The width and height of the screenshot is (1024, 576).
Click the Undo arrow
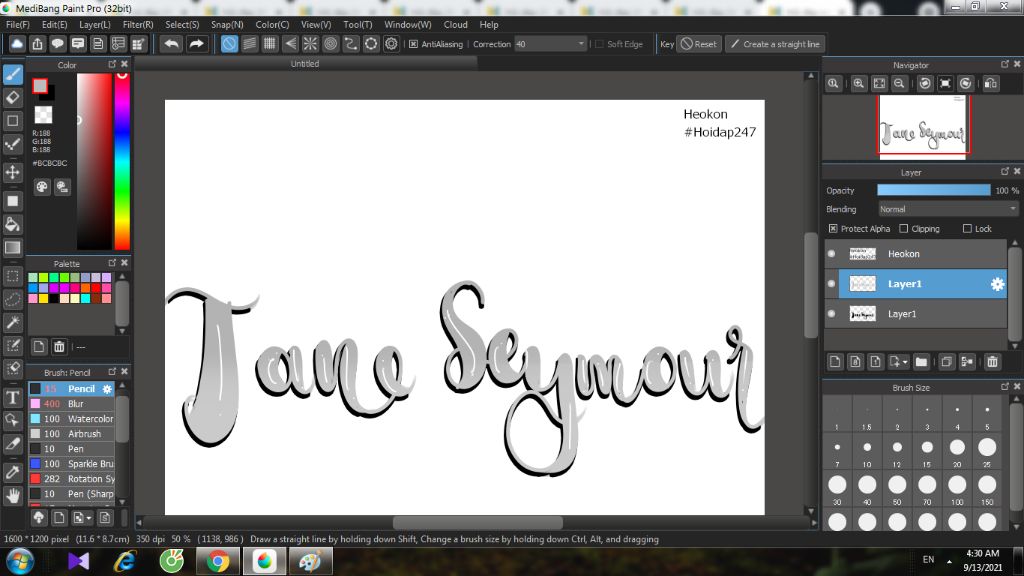pyautogui.click(x=172, y=44)
